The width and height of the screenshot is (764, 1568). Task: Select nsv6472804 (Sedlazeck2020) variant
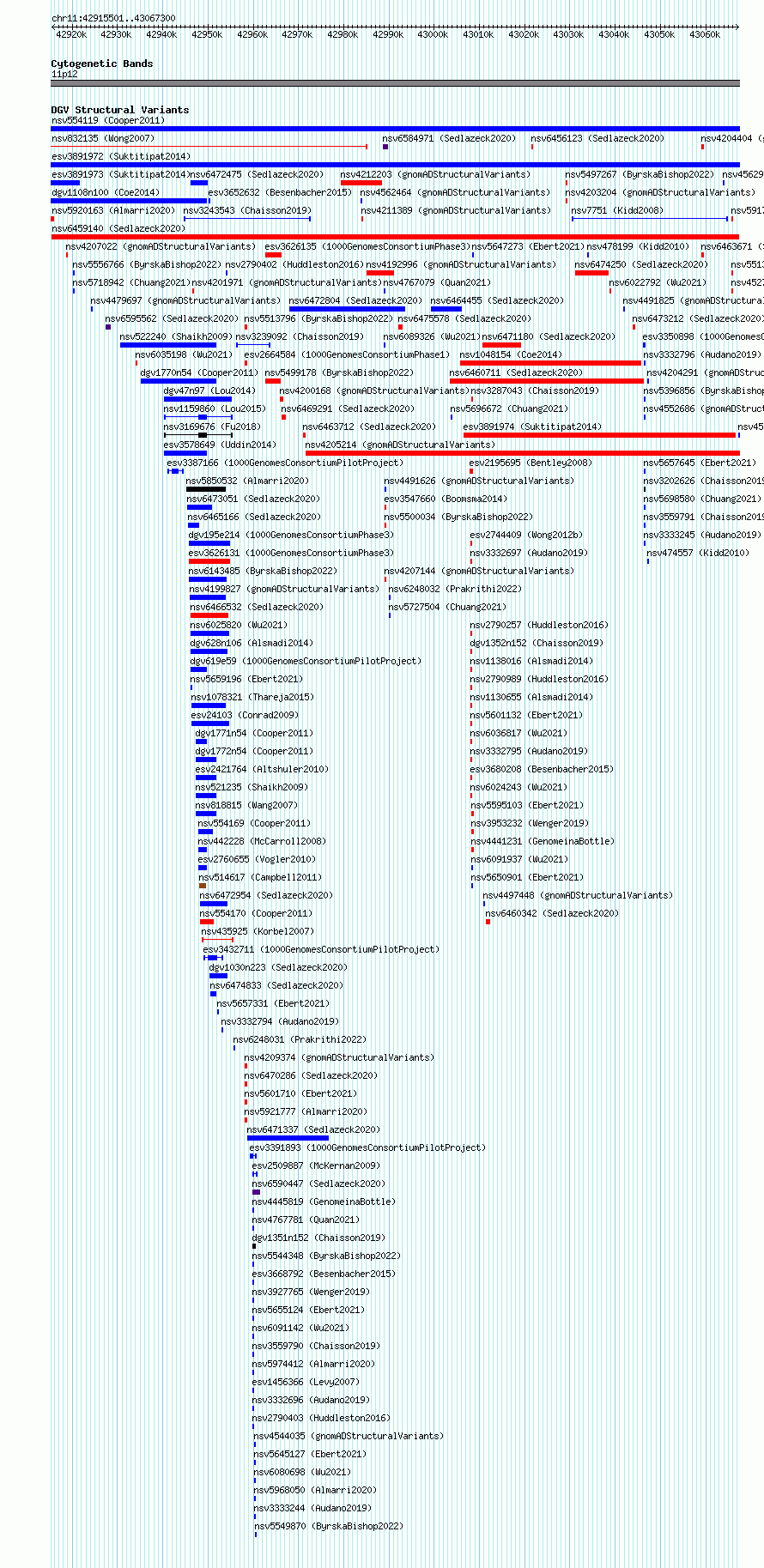click(355, 301)
